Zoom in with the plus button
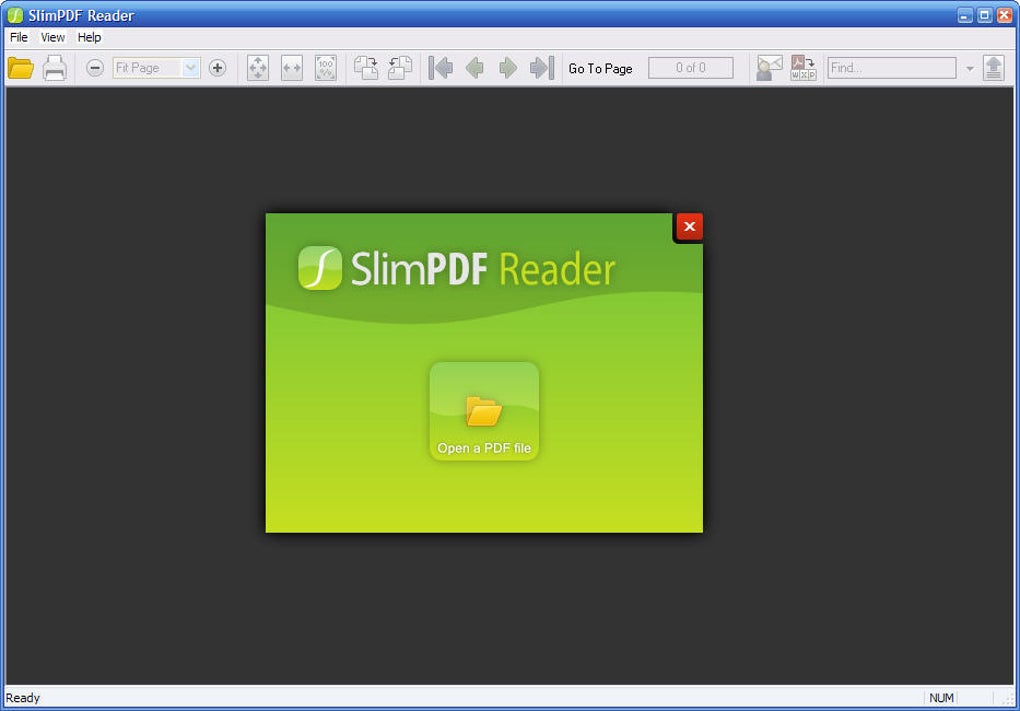 [217, 68]
